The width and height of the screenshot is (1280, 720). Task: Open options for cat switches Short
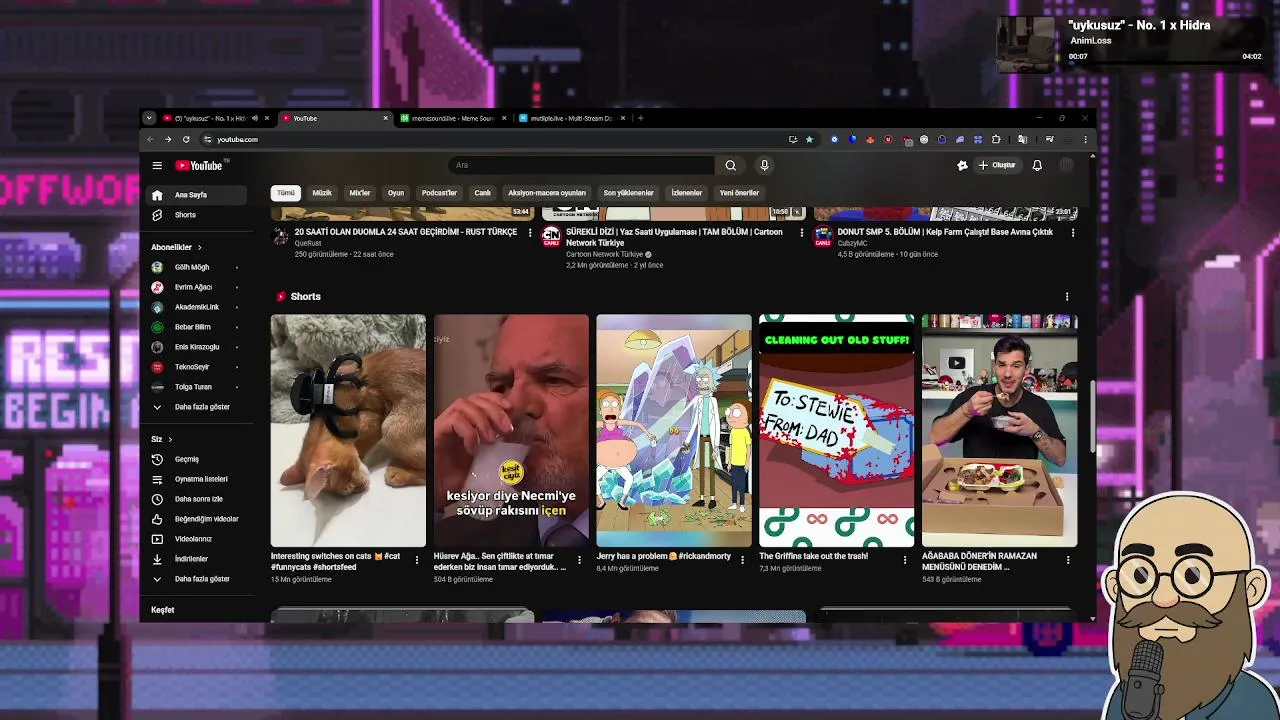[417, 560]
